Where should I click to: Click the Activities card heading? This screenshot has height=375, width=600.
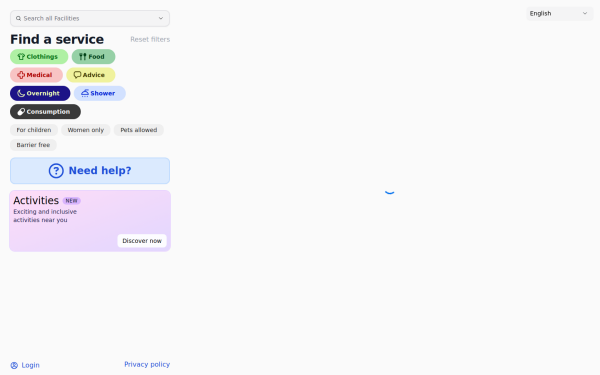(x=36, y=201)
